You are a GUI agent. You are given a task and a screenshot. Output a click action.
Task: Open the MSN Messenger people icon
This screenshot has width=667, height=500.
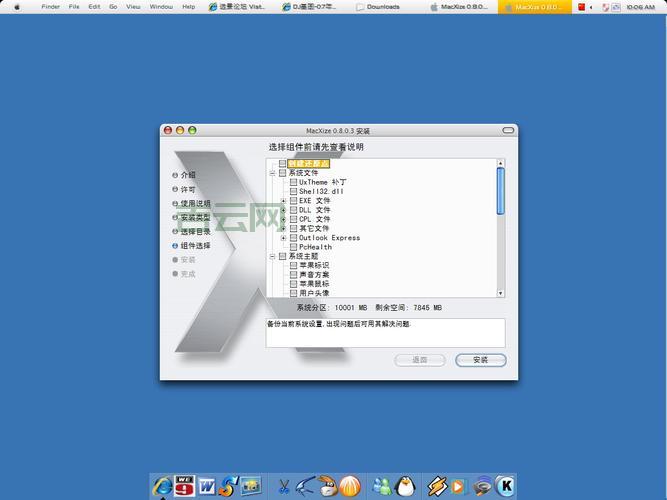381,487
